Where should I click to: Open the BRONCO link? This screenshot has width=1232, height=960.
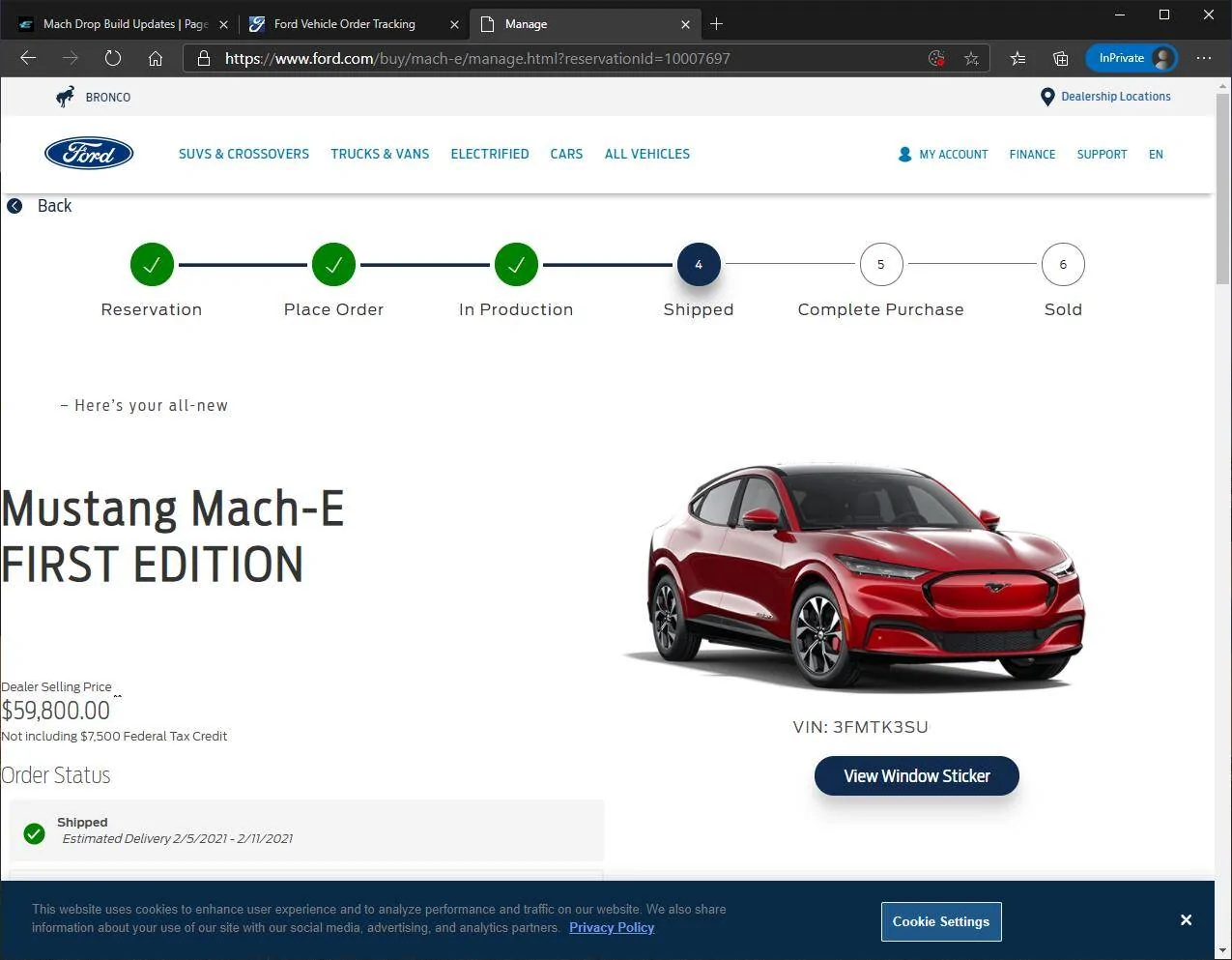click(x=108, y=98)
